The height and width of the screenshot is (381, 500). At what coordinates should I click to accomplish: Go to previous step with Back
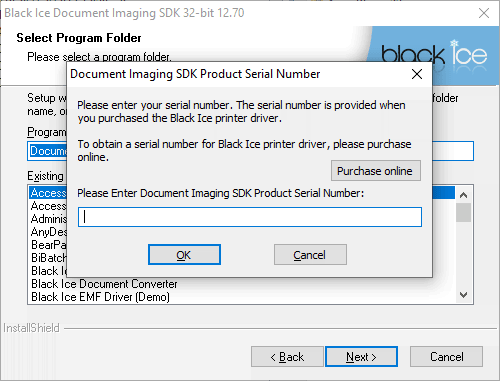[287, 357]
